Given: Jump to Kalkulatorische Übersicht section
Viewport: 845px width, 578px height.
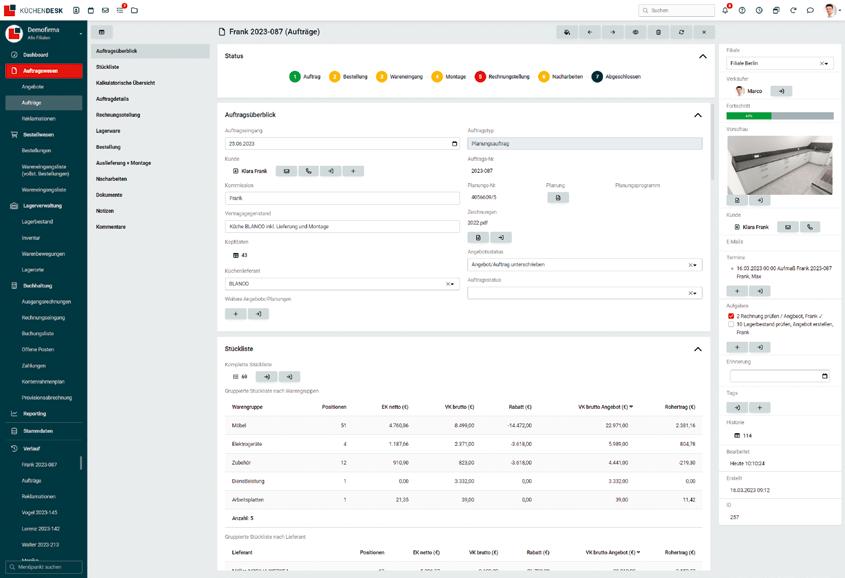Looking at the screenshot, I should [x=126, y=83].
